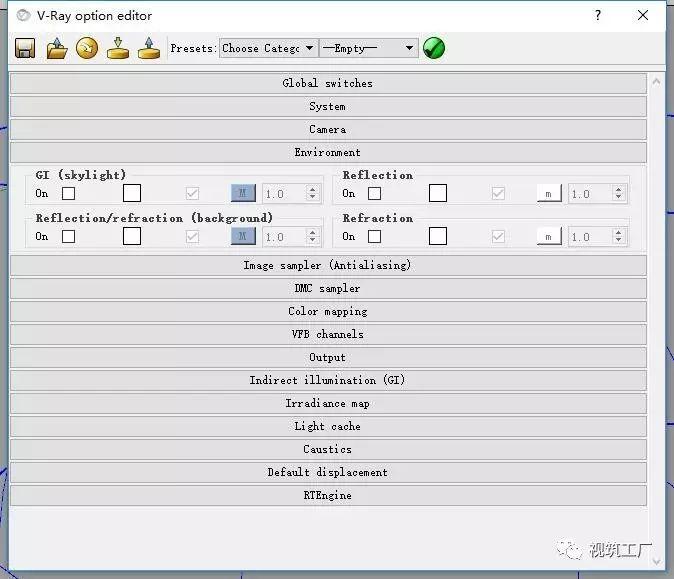Toggle the grayed checkmark in Reflection row
This screenshot has height=579, width=674.
(498, 193)
